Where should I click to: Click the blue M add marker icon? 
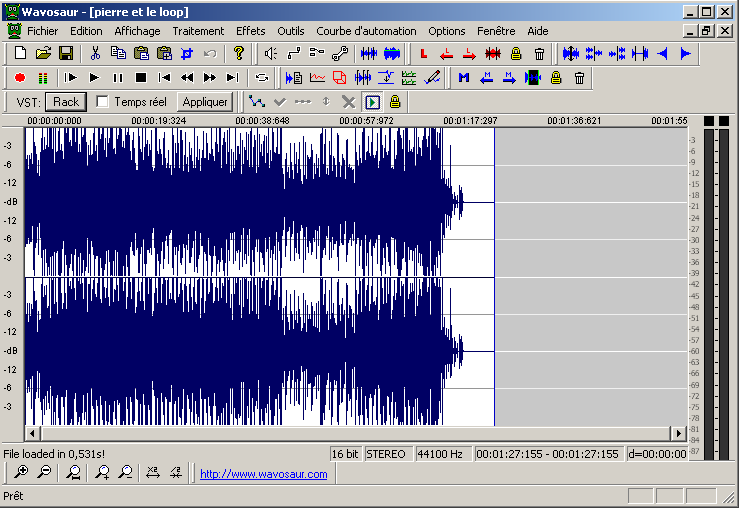pos(464,77)
